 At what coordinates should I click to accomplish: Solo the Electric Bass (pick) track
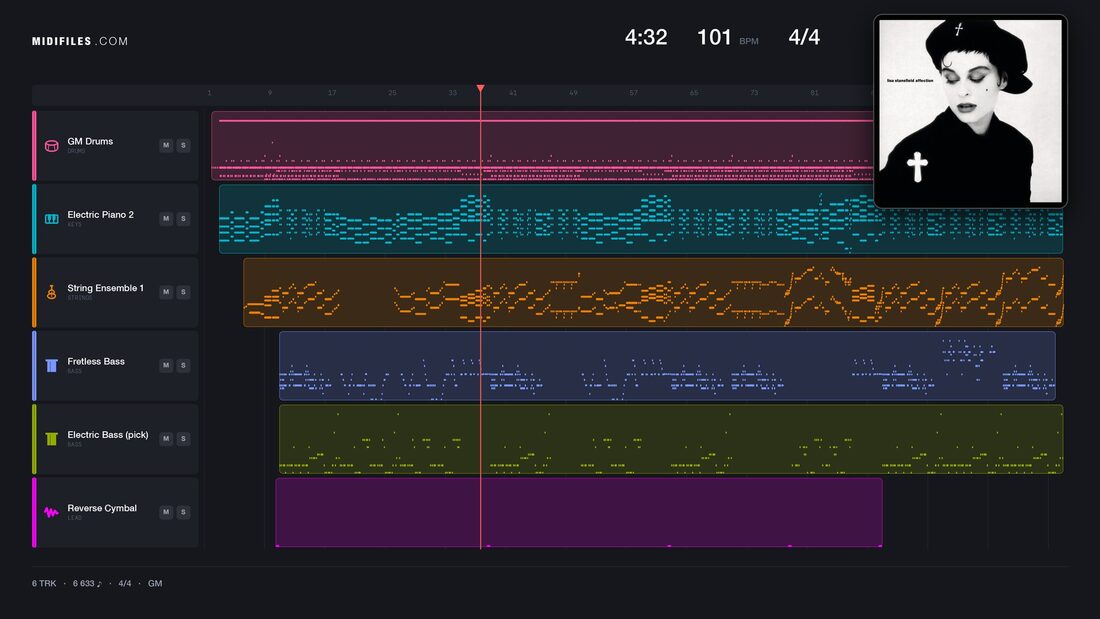183,439
